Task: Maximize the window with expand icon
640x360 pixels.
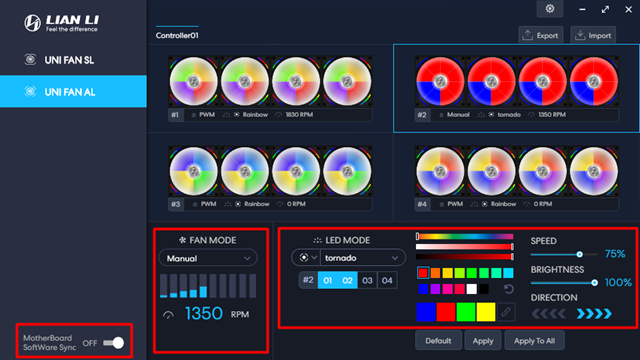Action: [605, 9]
